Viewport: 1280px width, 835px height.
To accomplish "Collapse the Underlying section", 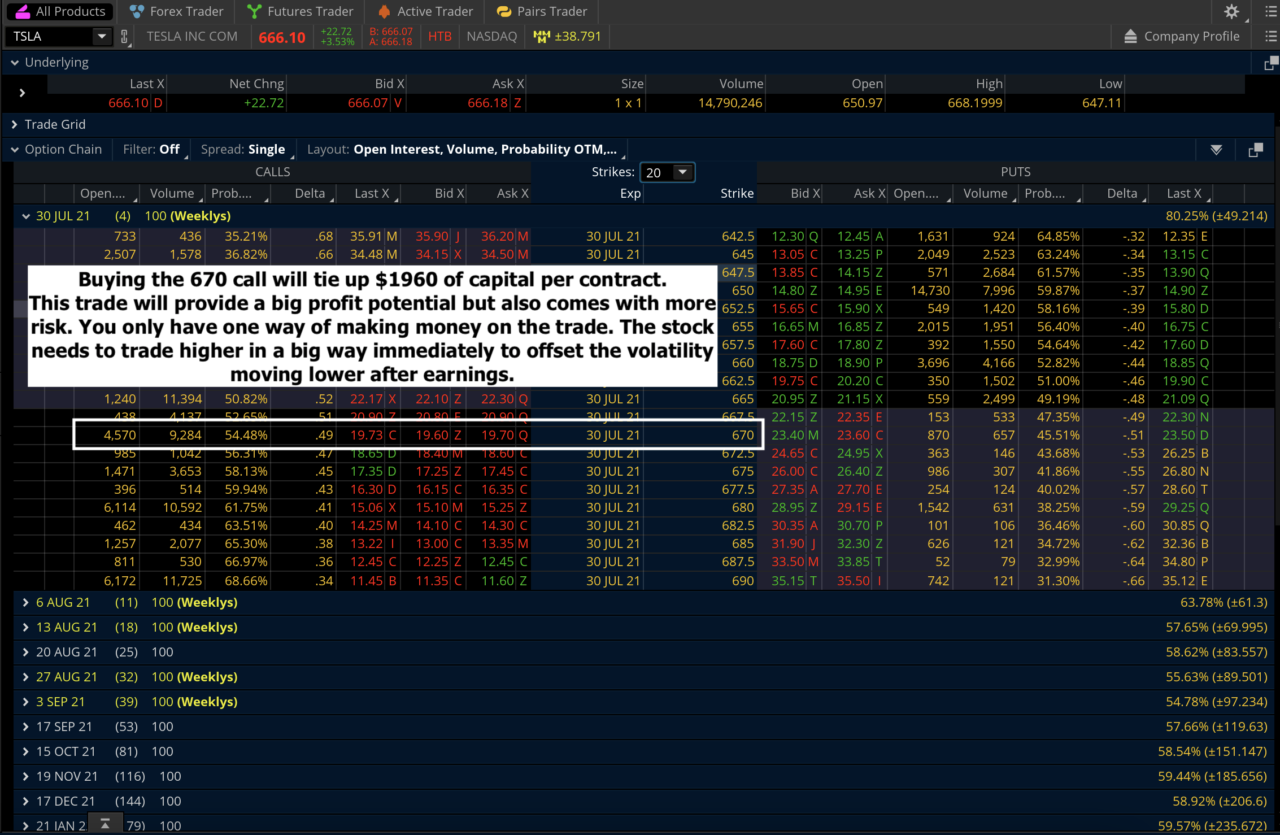I will click(14, 62).
